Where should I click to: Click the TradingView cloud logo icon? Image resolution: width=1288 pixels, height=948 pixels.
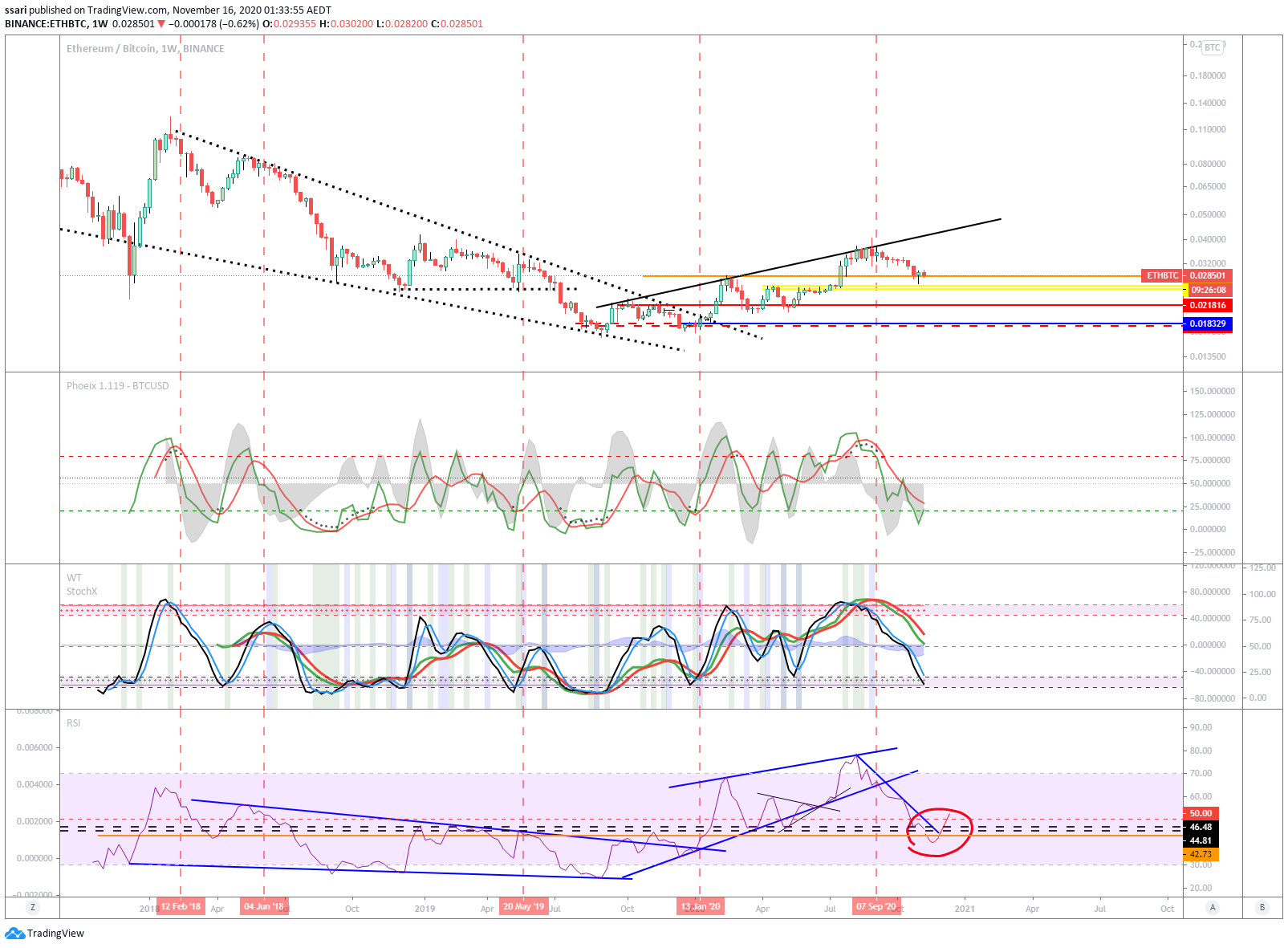click(x=14, y=933)
